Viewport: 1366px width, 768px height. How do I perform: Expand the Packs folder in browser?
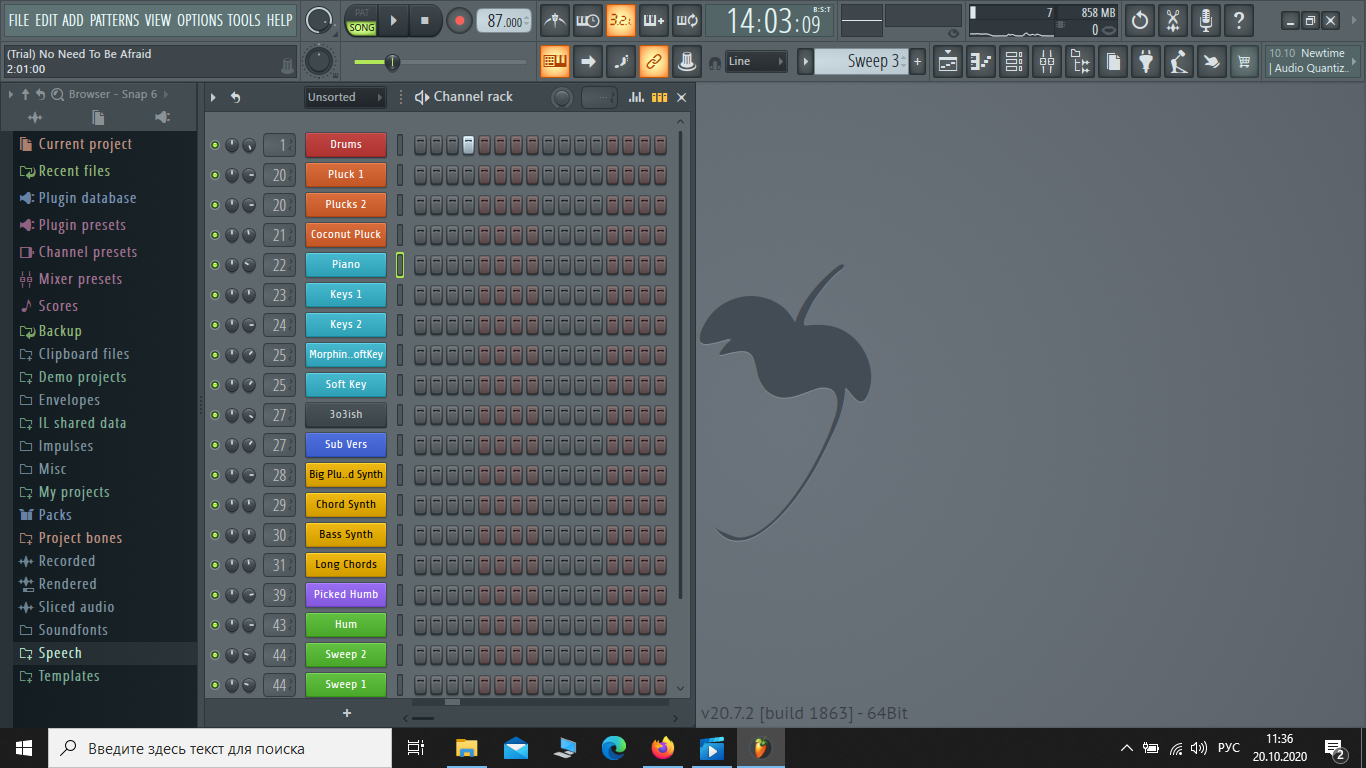(55, 515)
